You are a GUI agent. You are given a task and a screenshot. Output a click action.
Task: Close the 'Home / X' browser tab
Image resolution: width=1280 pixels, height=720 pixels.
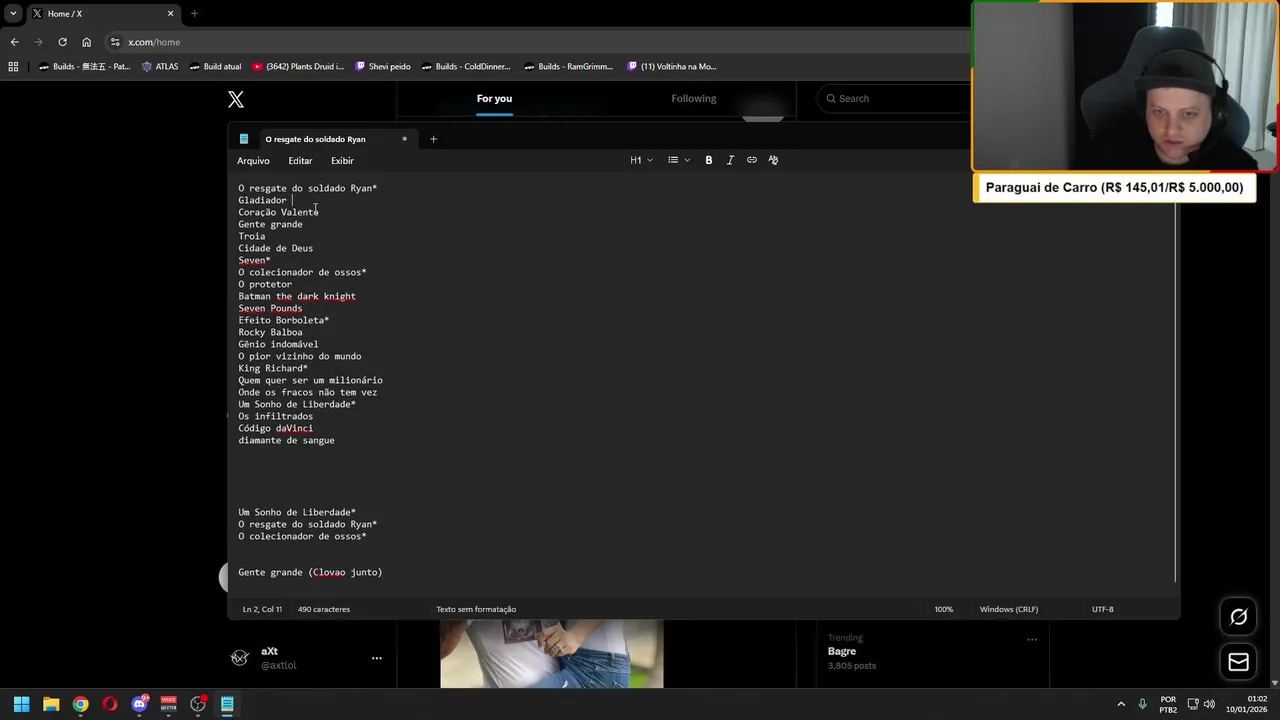point(170,13)
